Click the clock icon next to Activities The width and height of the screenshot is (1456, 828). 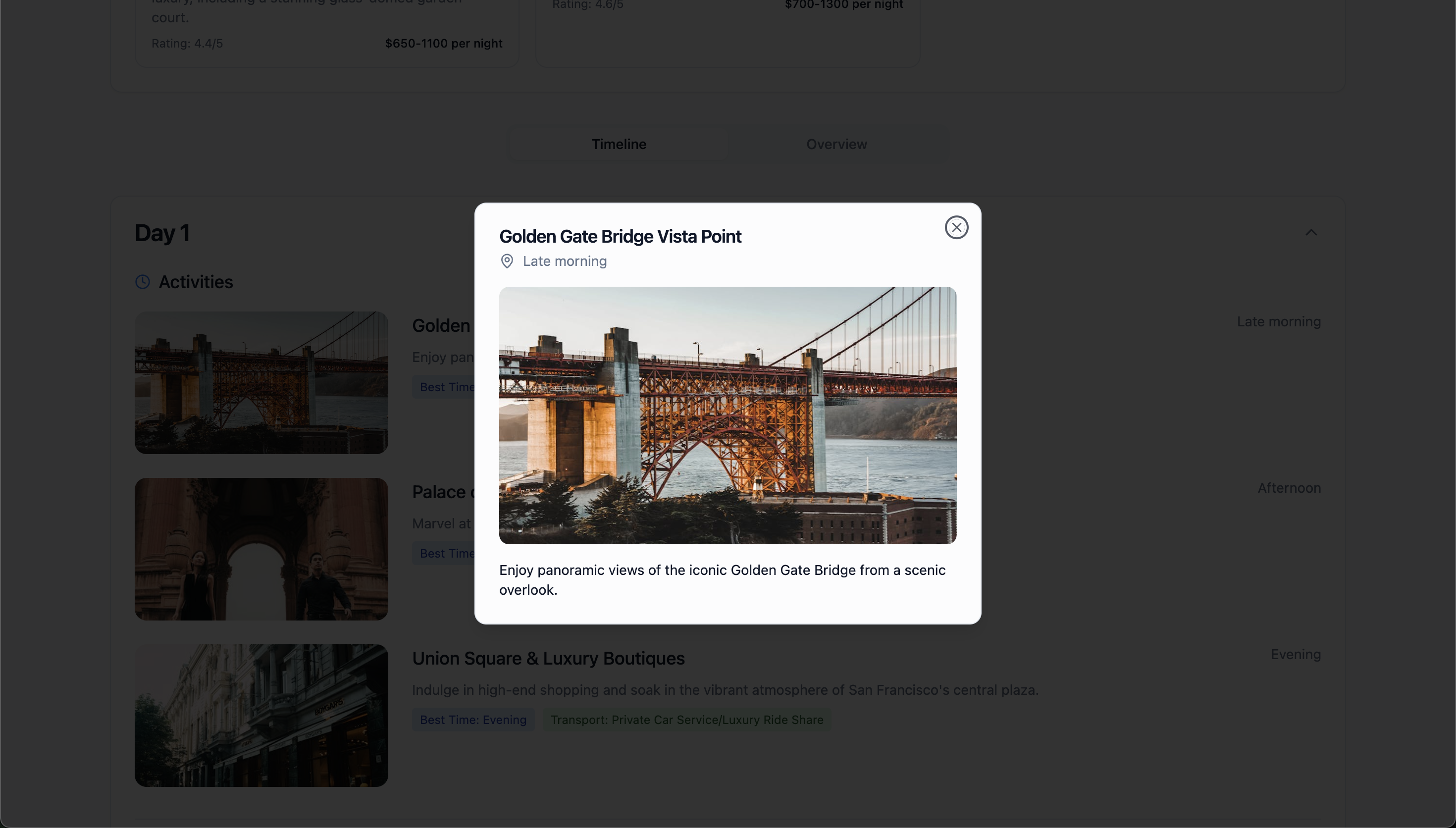click(x=143, y=282)
